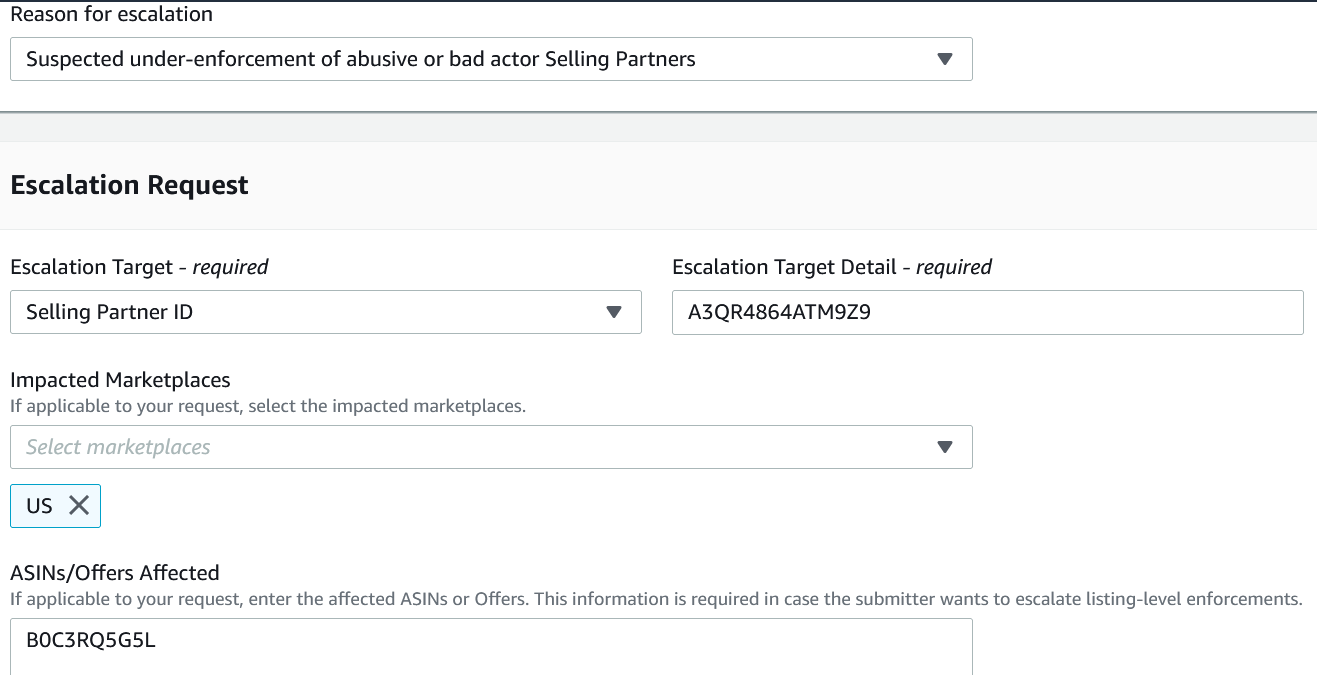1317x675 pixels.
Task: Focus the ASINs/Offers Affected text area
Action: tap(491, 646)
